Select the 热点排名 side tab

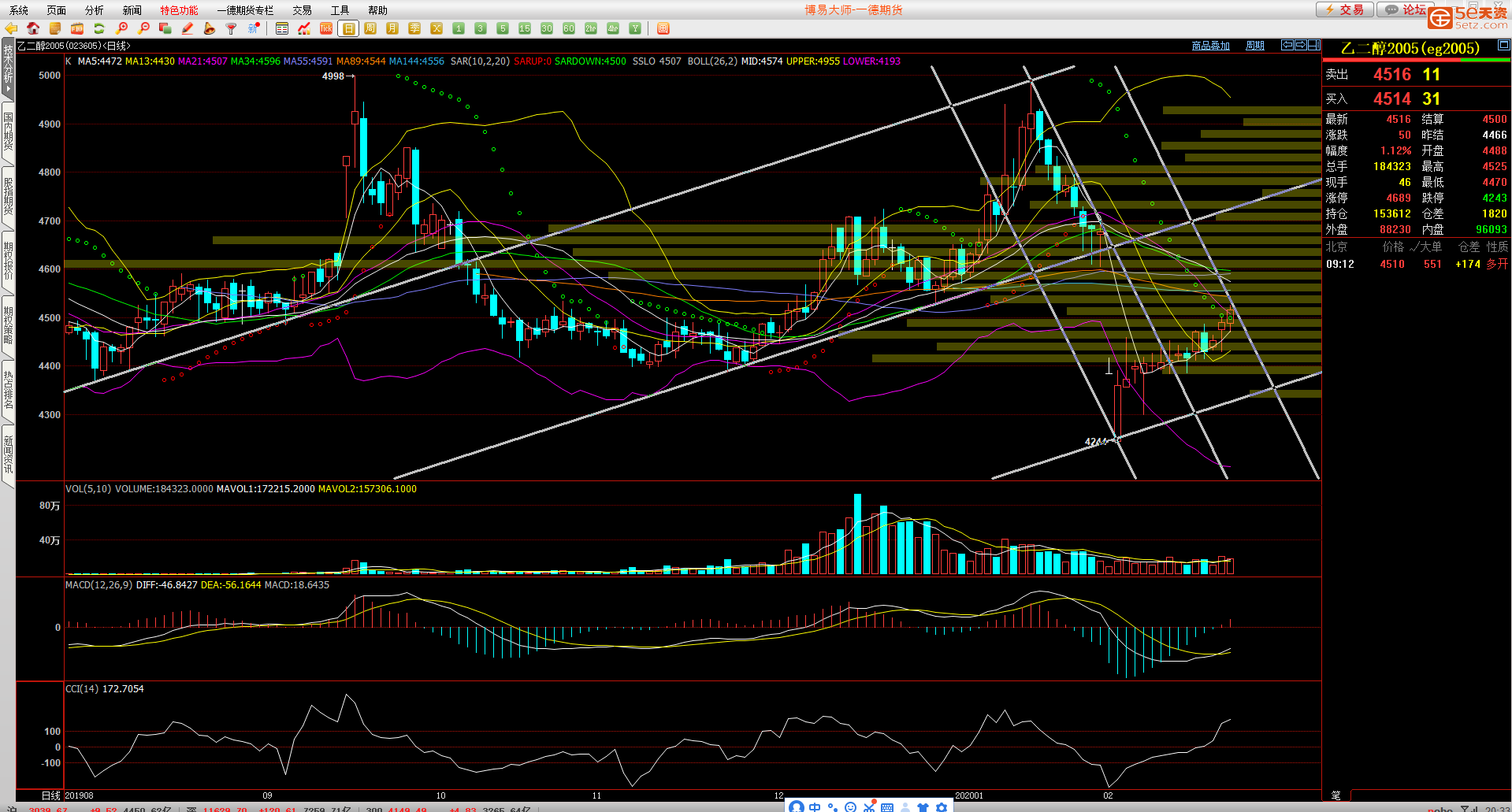click(x=8, y=390)
